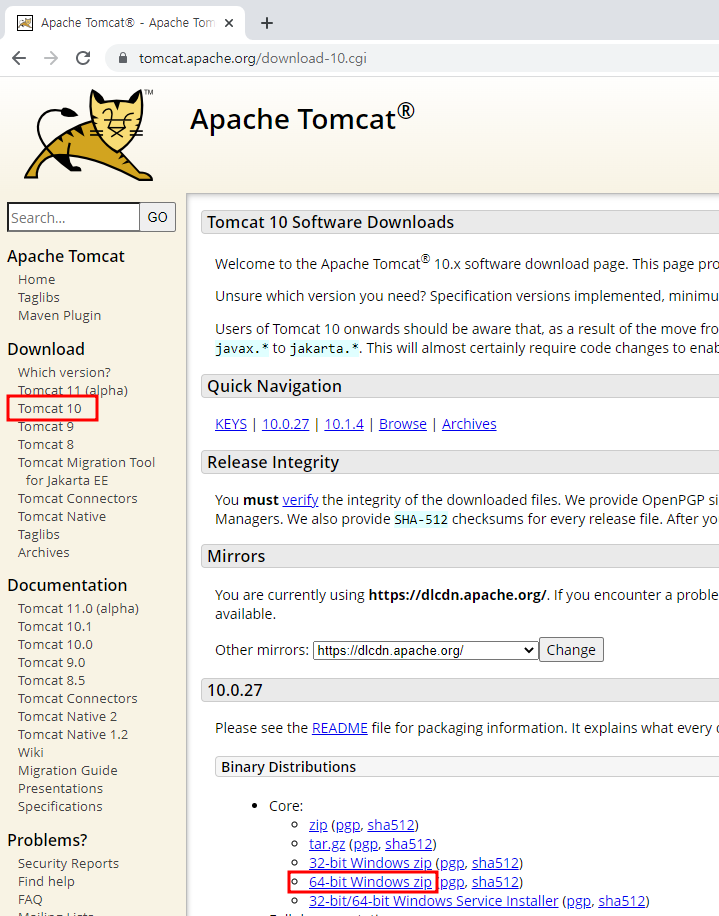Screen dimensions: 719x916
Task: Open Tomcat Native 1.2 documentation
Action: 73,734
